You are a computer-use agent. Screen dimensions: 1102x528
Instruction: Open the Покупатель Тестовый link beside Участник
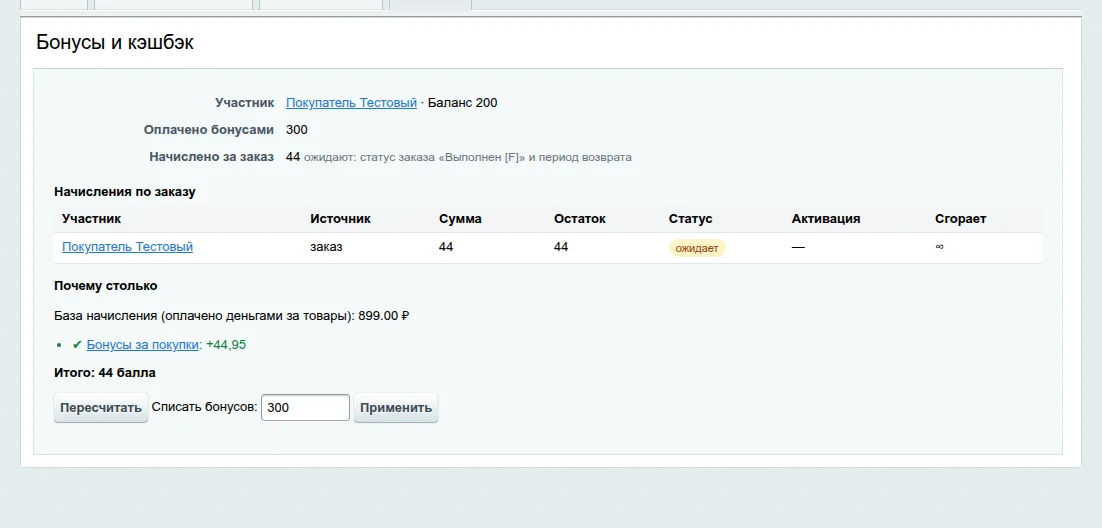click(351, 103)
